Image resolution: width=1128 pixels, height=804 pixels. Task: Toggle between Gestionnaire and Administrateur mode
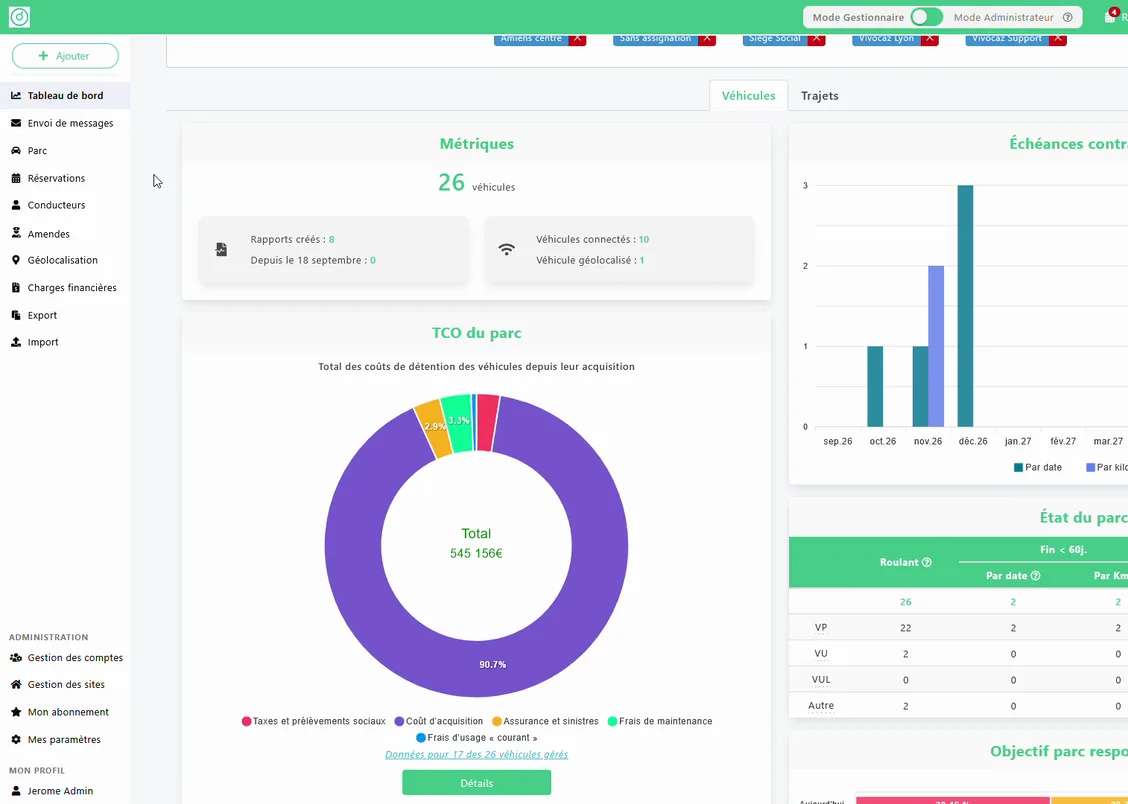[926, 17]
